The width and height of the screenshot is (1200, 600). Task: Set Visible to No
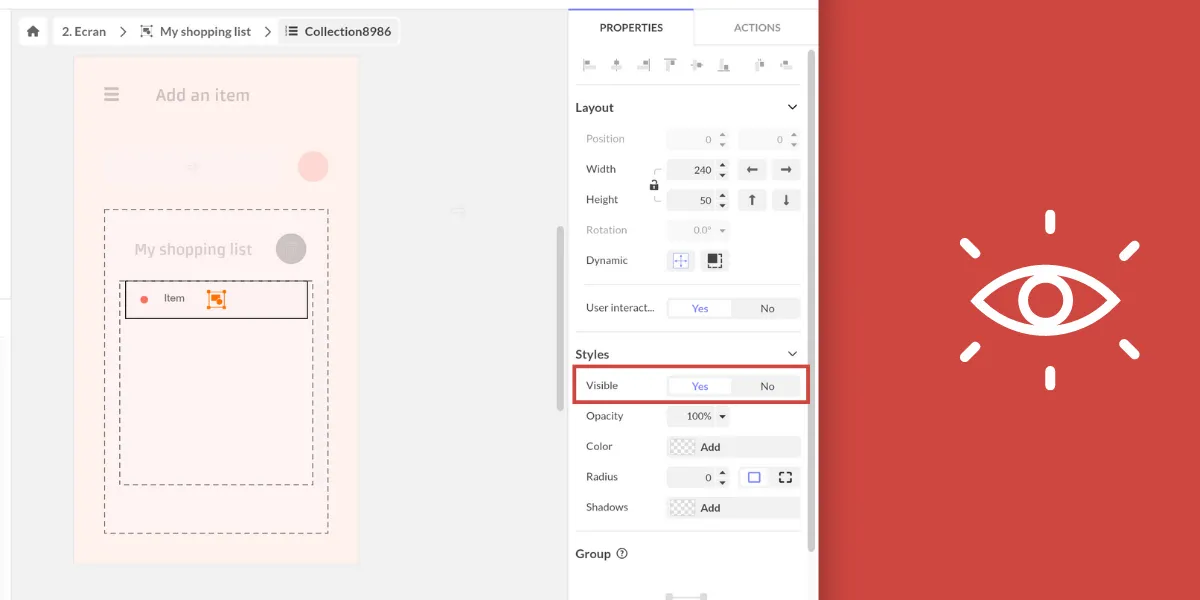click(767, 386)
